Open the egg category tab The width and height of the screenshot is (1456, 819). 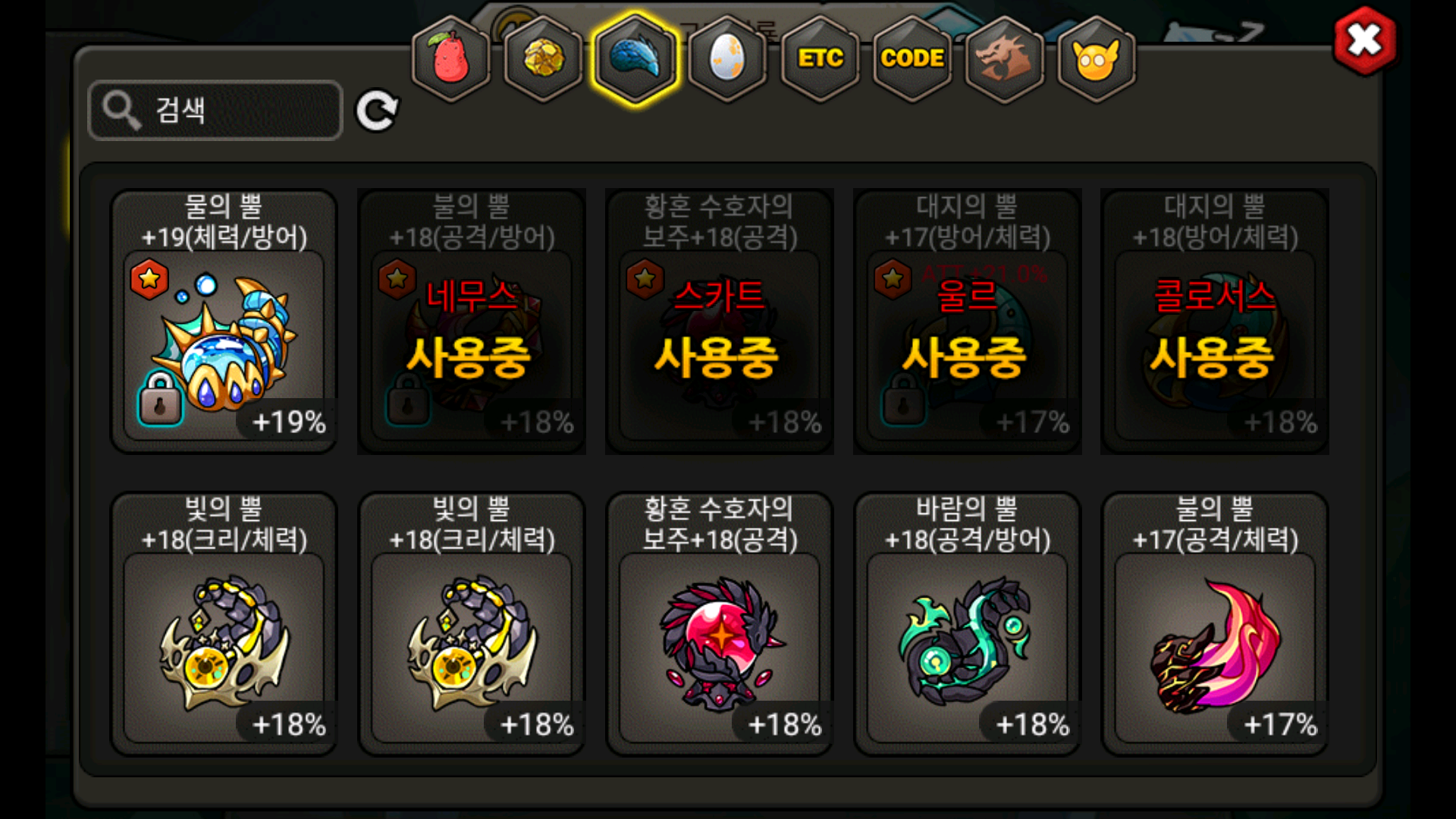pos(727,58)
